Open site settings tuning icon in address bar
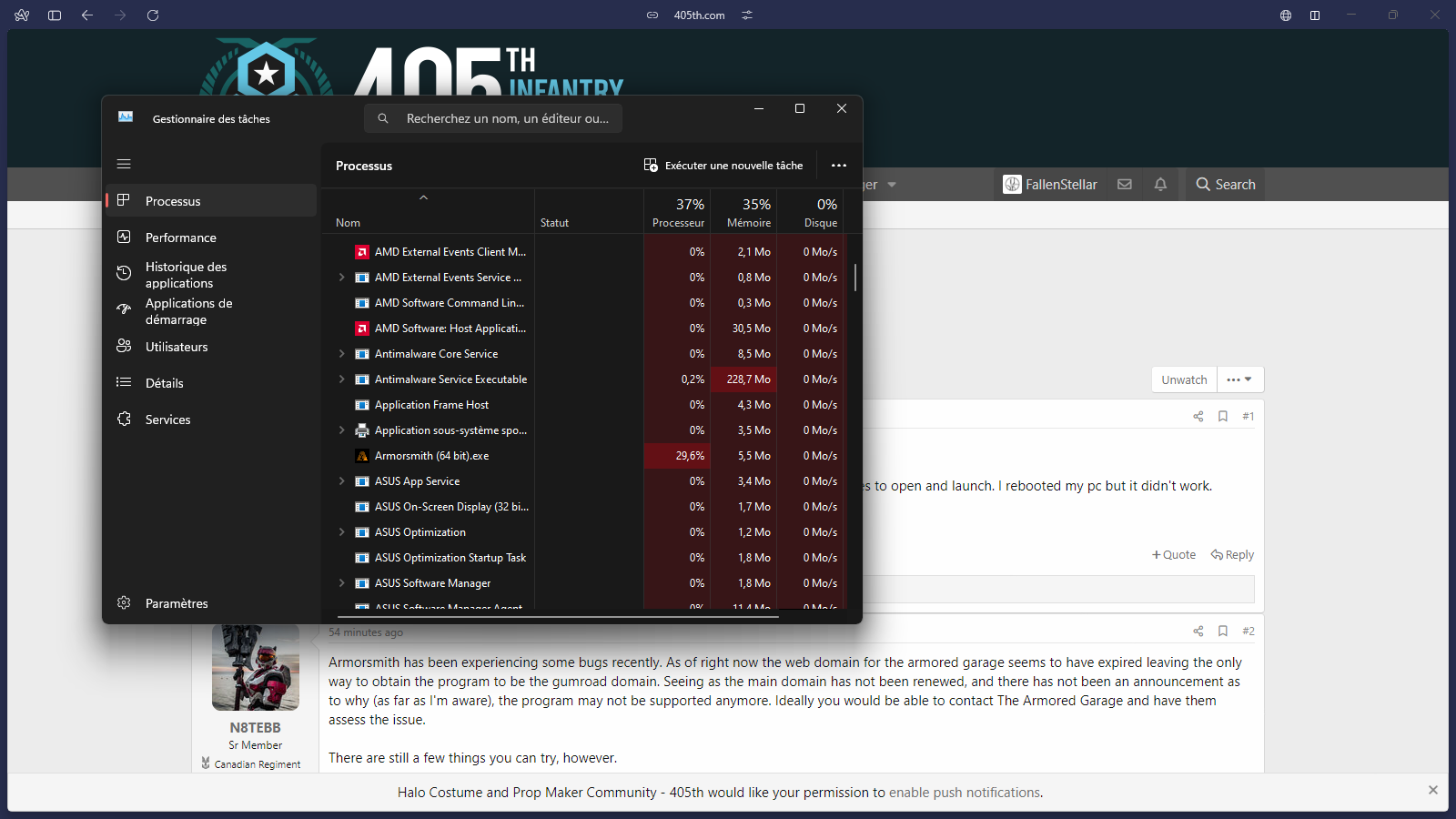Image resolution: width=1456 pixels, height=819 pixels. click(747, 15)
